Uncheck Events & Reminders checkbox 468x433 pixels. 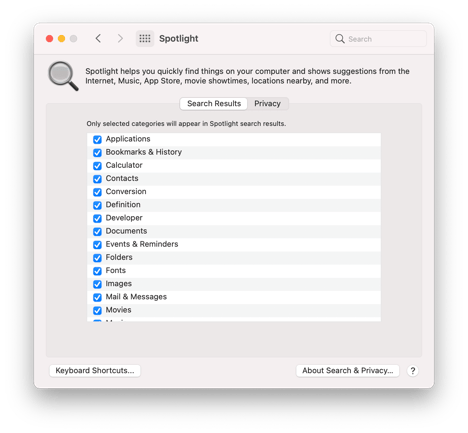click(97, 245)
